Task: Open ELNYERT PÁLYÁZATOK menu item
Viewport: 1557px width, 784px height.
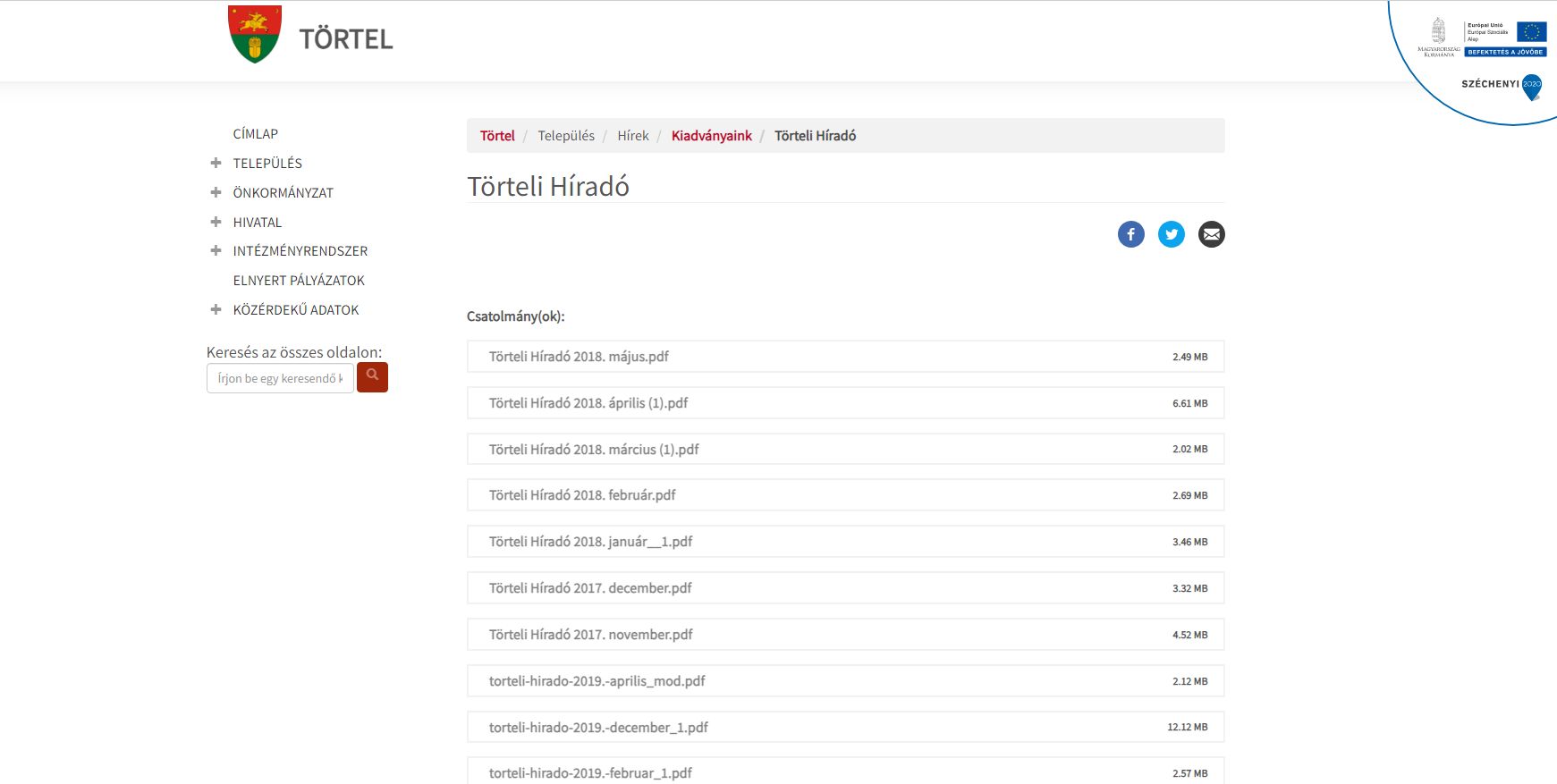Action: coord(299,281)
